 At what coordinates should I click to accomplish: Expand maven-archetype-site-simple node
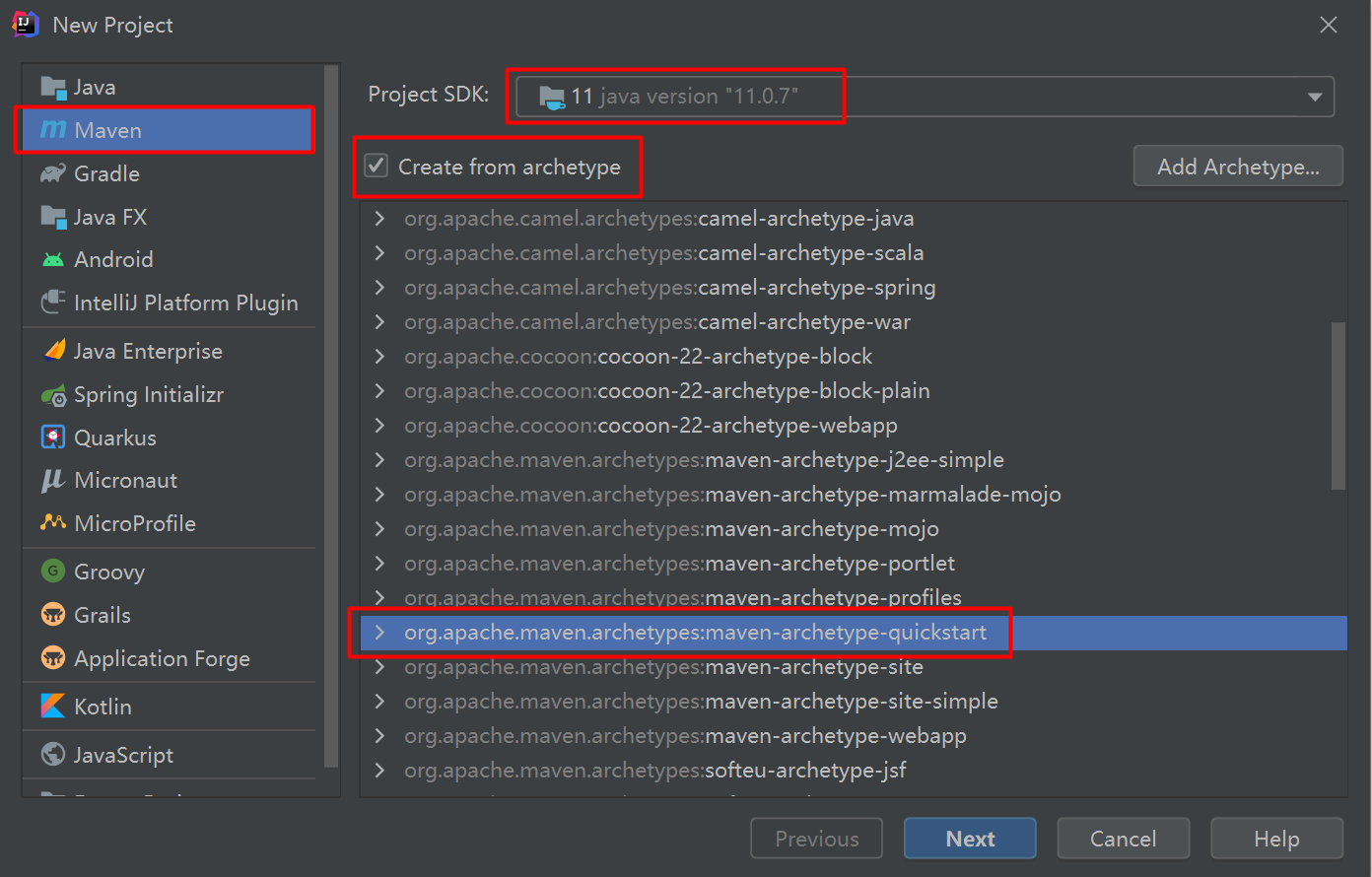tap(380, 702)
